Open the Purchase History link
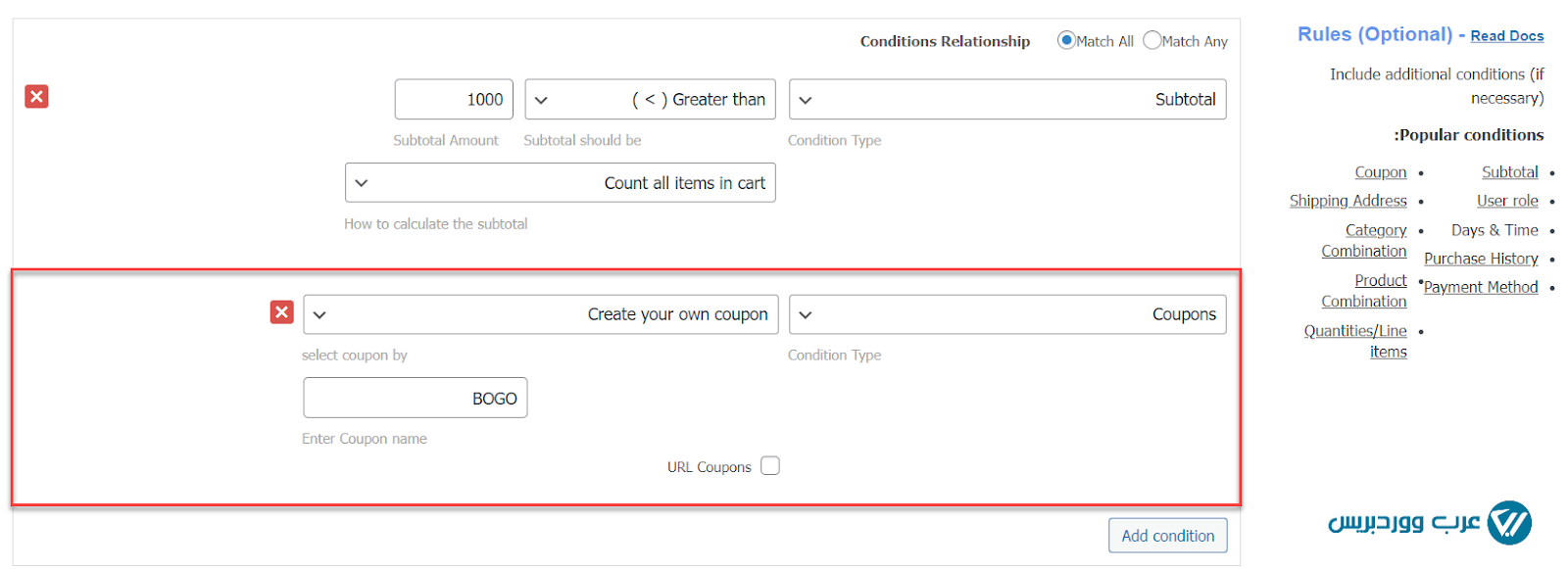Image resolution: width=1568 pixels, height=569 pixels. (x=1480, y=259)
